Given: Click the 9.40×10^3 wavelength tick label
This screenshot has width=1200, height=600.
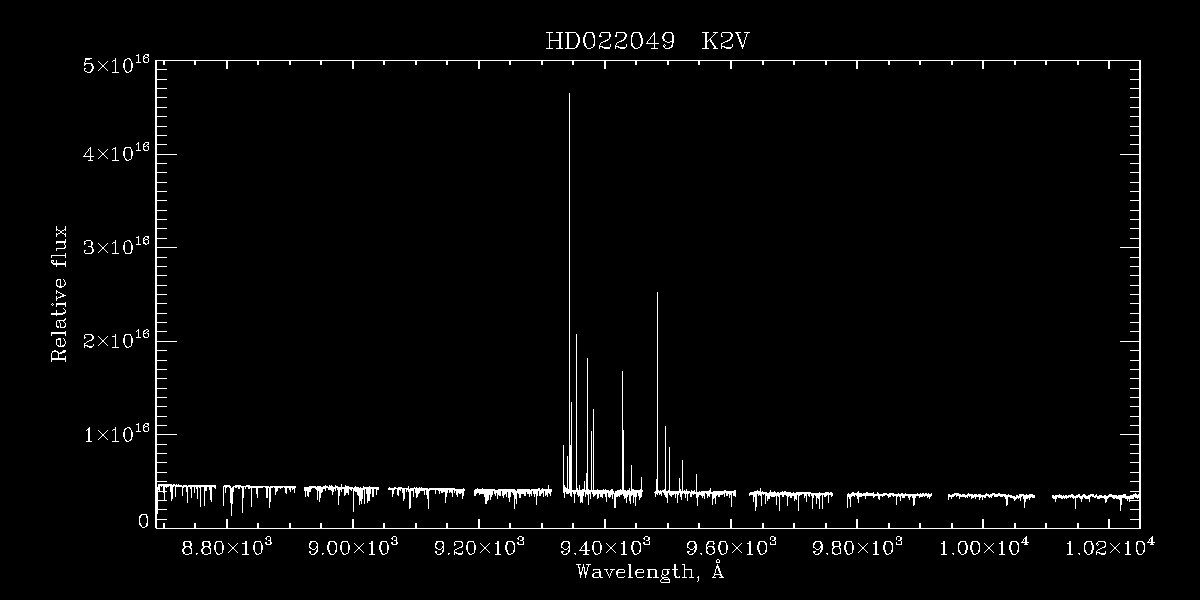Looking at the screenshot, I should coord(606,546).
